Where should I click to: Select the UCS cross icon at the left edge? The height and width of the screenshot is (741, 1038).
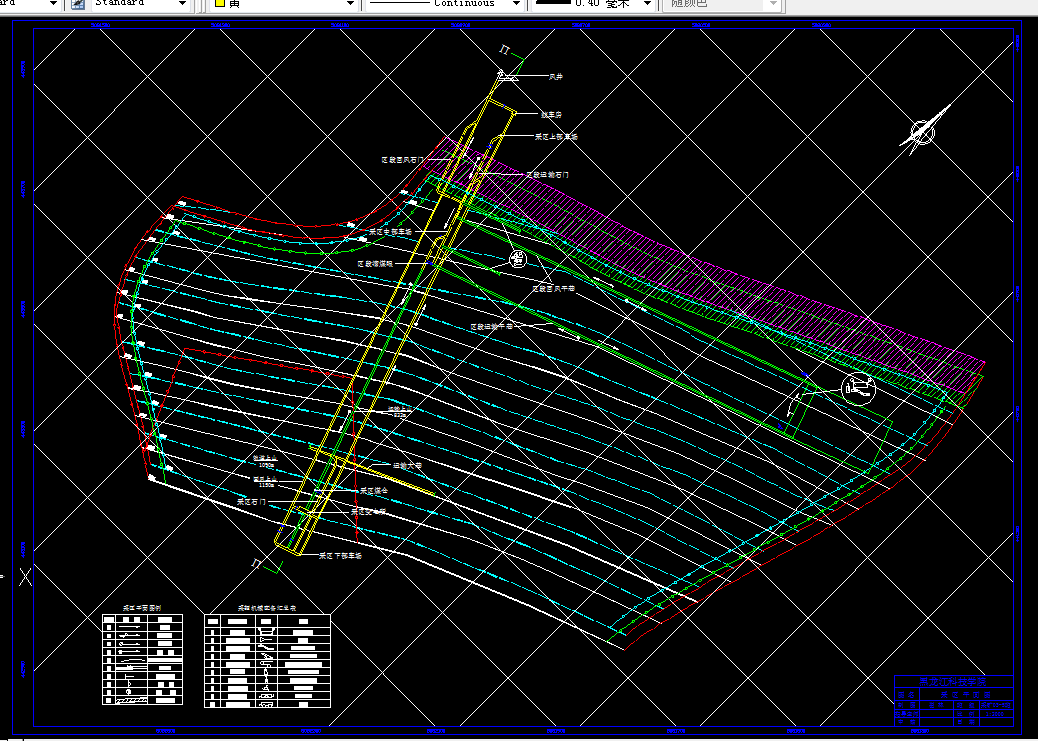pyautogui.click(x=25, y=577)
